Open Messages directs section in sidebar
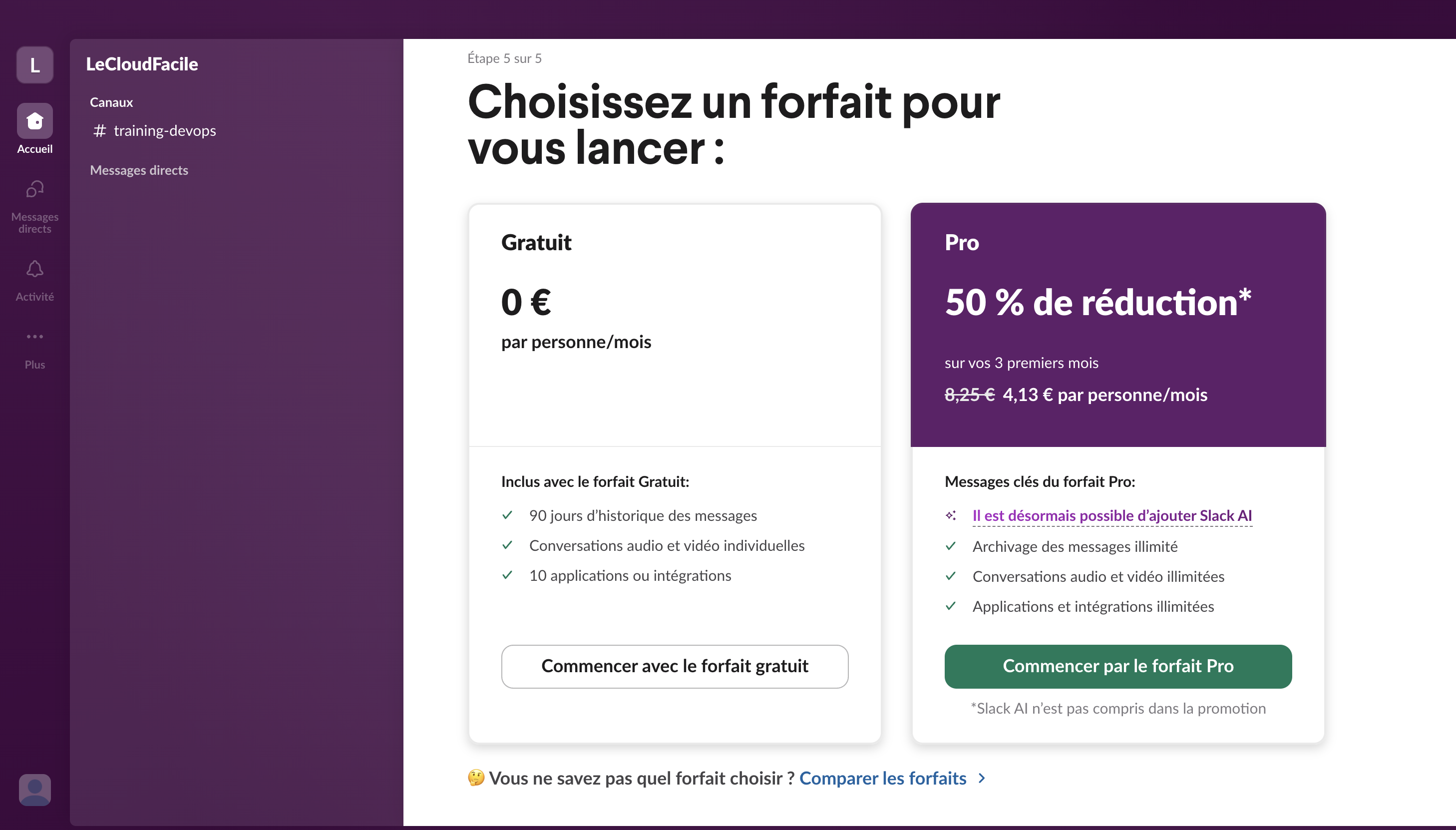The width and height of the screenshot is (1456, 830). pos(139,170)
